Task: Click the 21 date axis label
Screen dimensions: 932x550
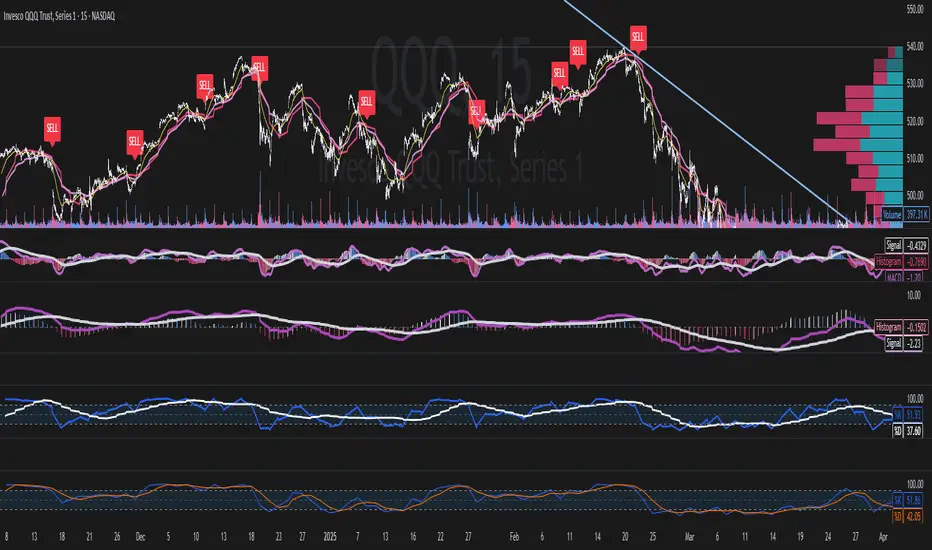Action: tap(90, 537)
